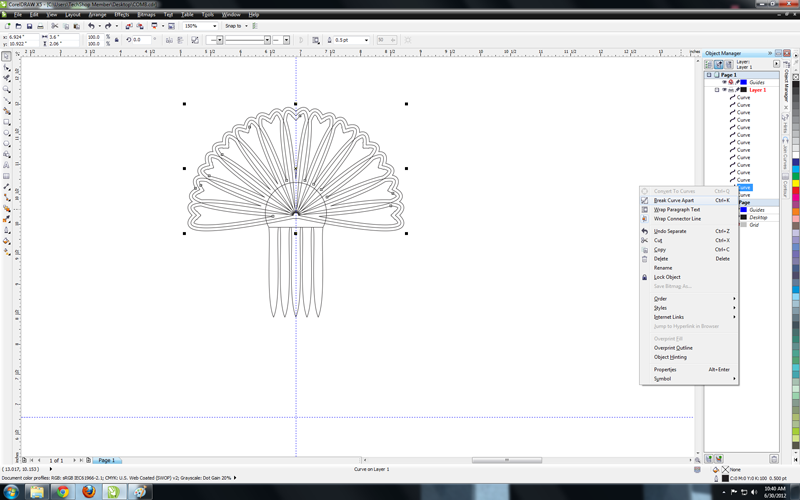Click the Import icon in standard toolbar
This screenshot has width=800, height=500.
[129, 26]
